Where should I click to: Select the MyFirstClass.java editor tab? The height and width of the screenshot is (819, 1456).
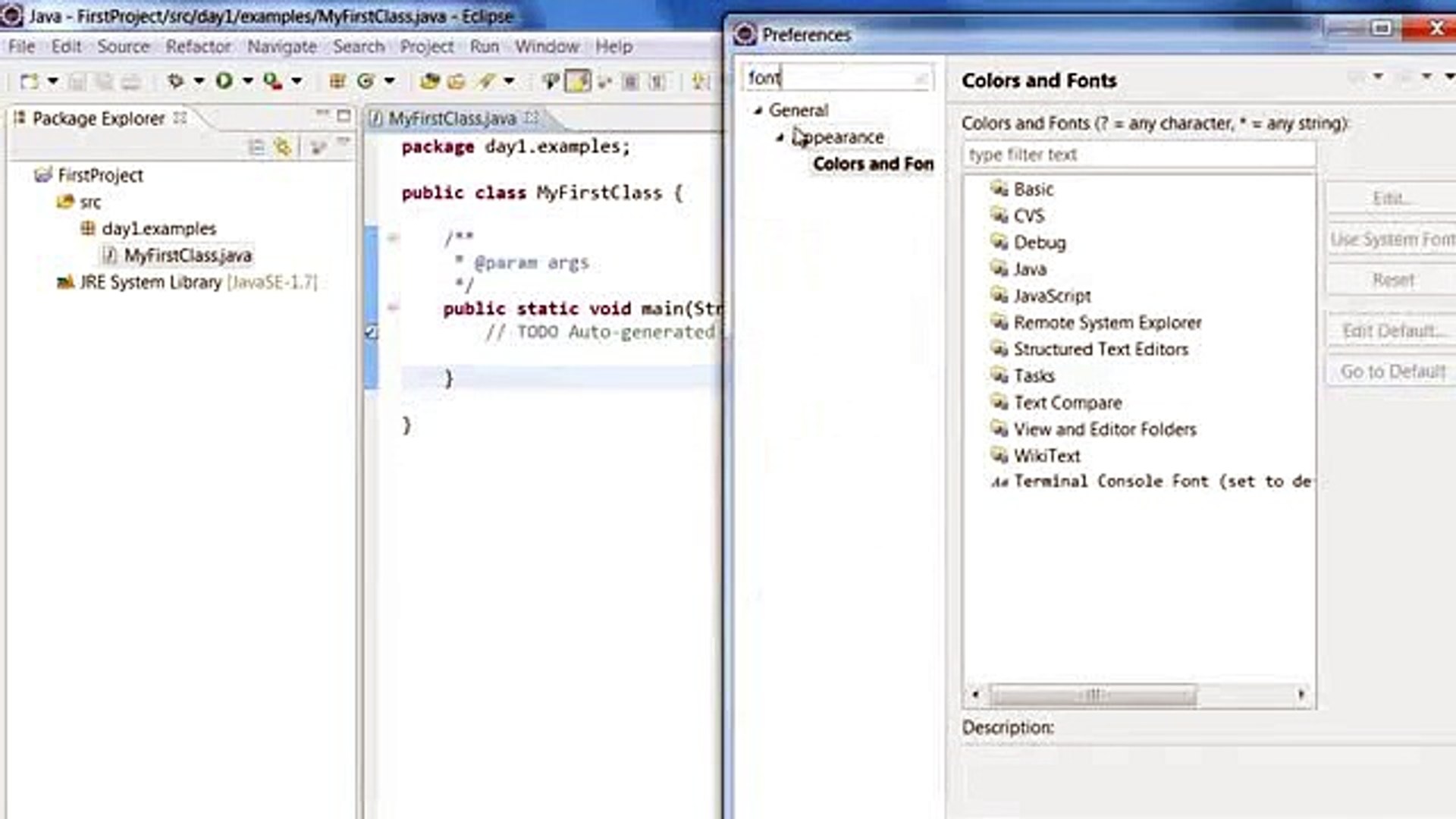pyautogui.click(x=451, y=118)
